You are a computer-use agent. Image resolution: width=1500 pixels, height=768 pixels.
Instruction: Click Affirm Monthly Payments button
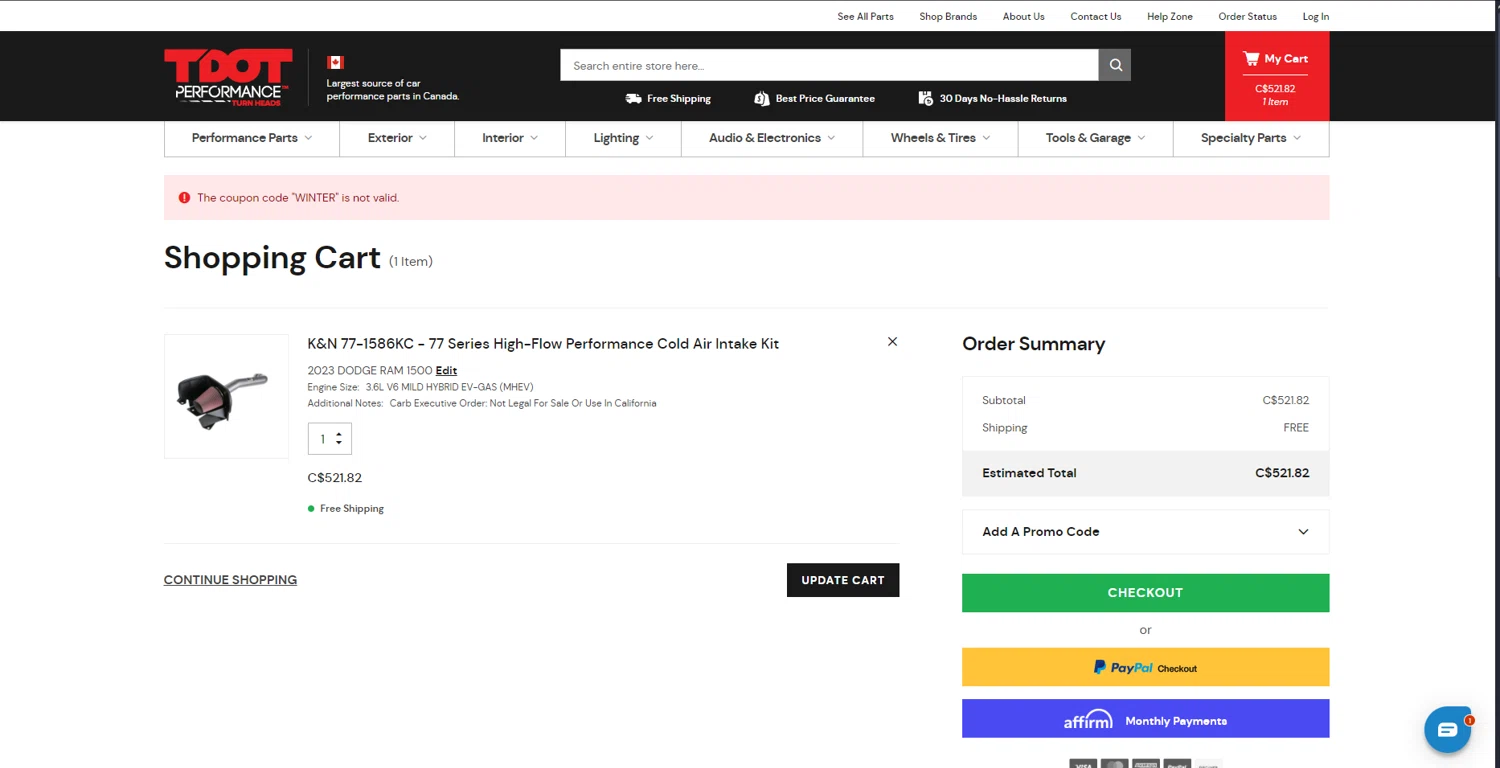tap(1145, 719)
